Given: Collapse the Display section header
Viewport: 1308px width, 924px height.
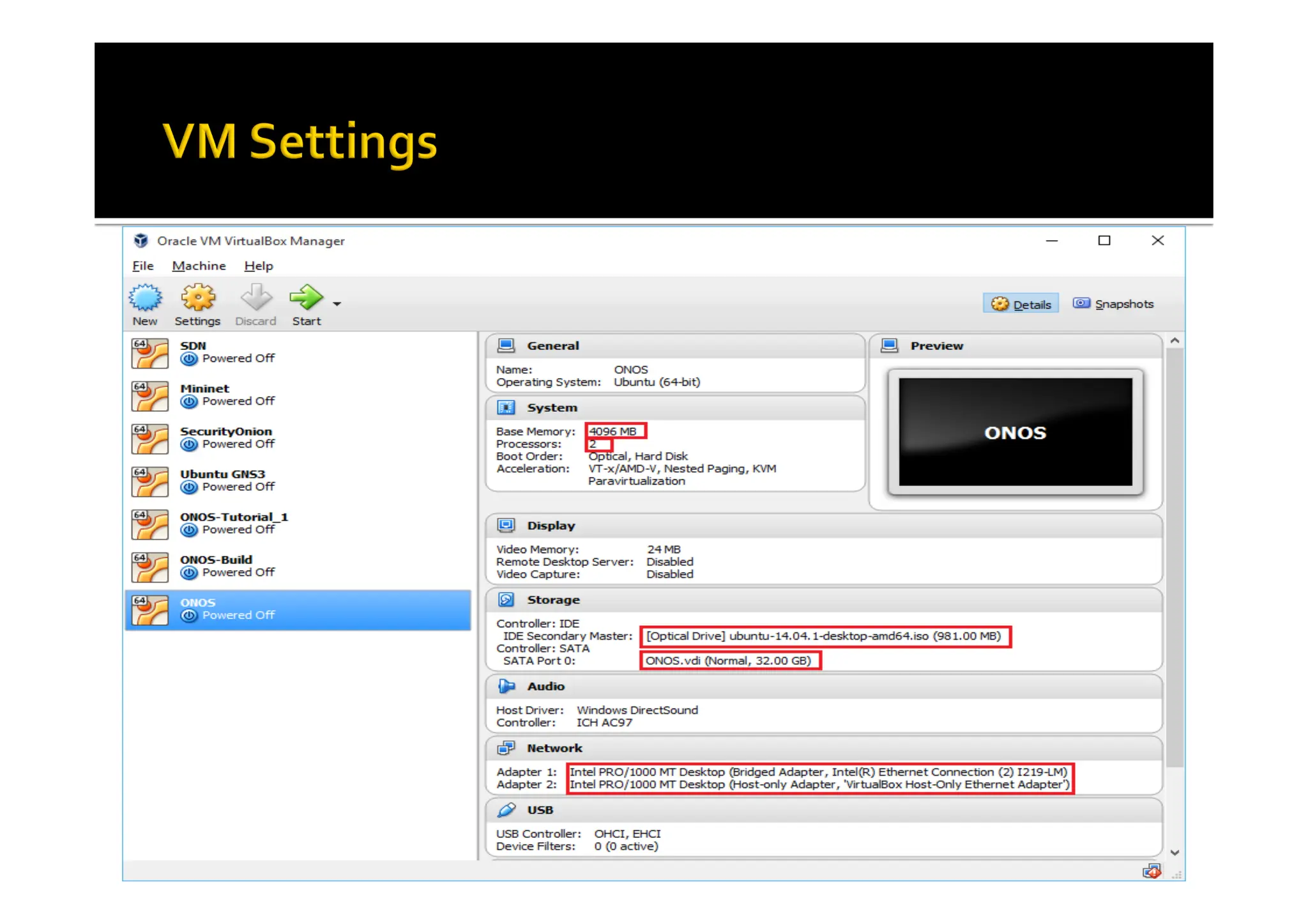Looking at the screenshot, I should [x=551, y=526].
